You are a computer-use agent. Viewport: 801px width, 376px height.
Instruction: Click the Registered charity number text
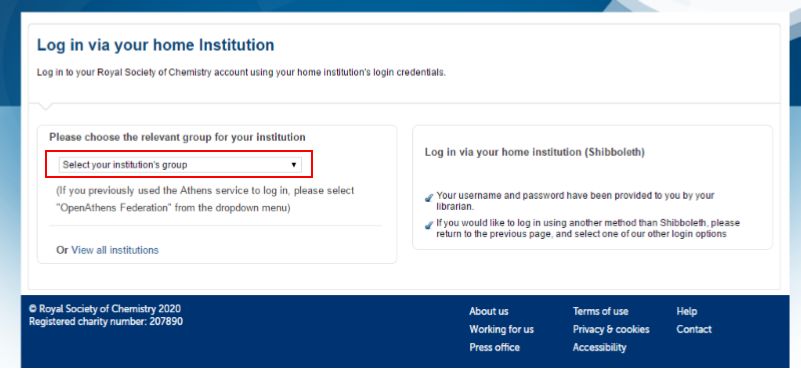click(106, 322)
